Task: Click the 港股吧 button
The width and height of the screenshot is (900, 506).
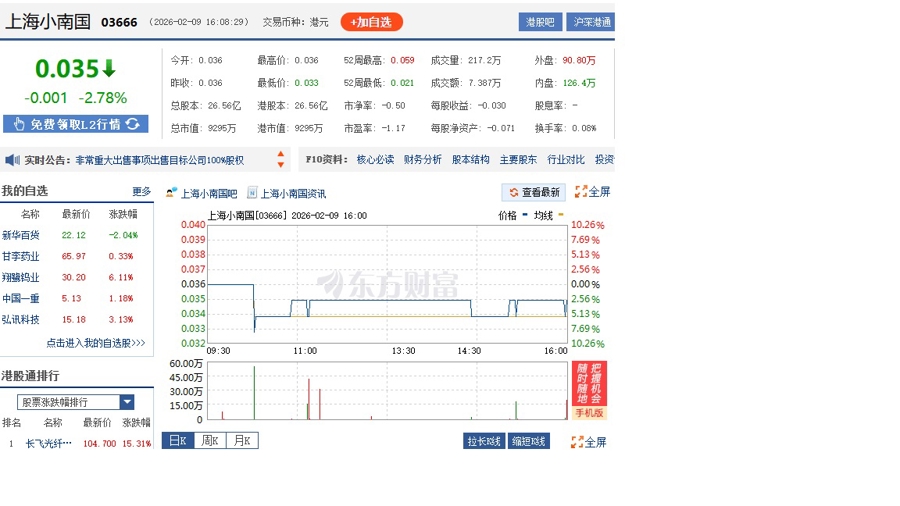Action: click(x=540, y=21)
